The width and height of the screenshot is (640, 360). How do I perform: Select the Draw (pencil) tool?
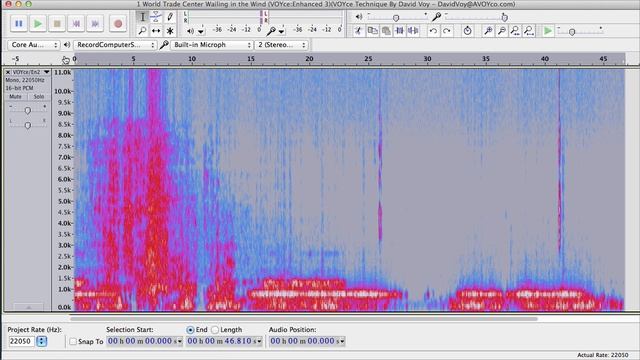(170, 17)
